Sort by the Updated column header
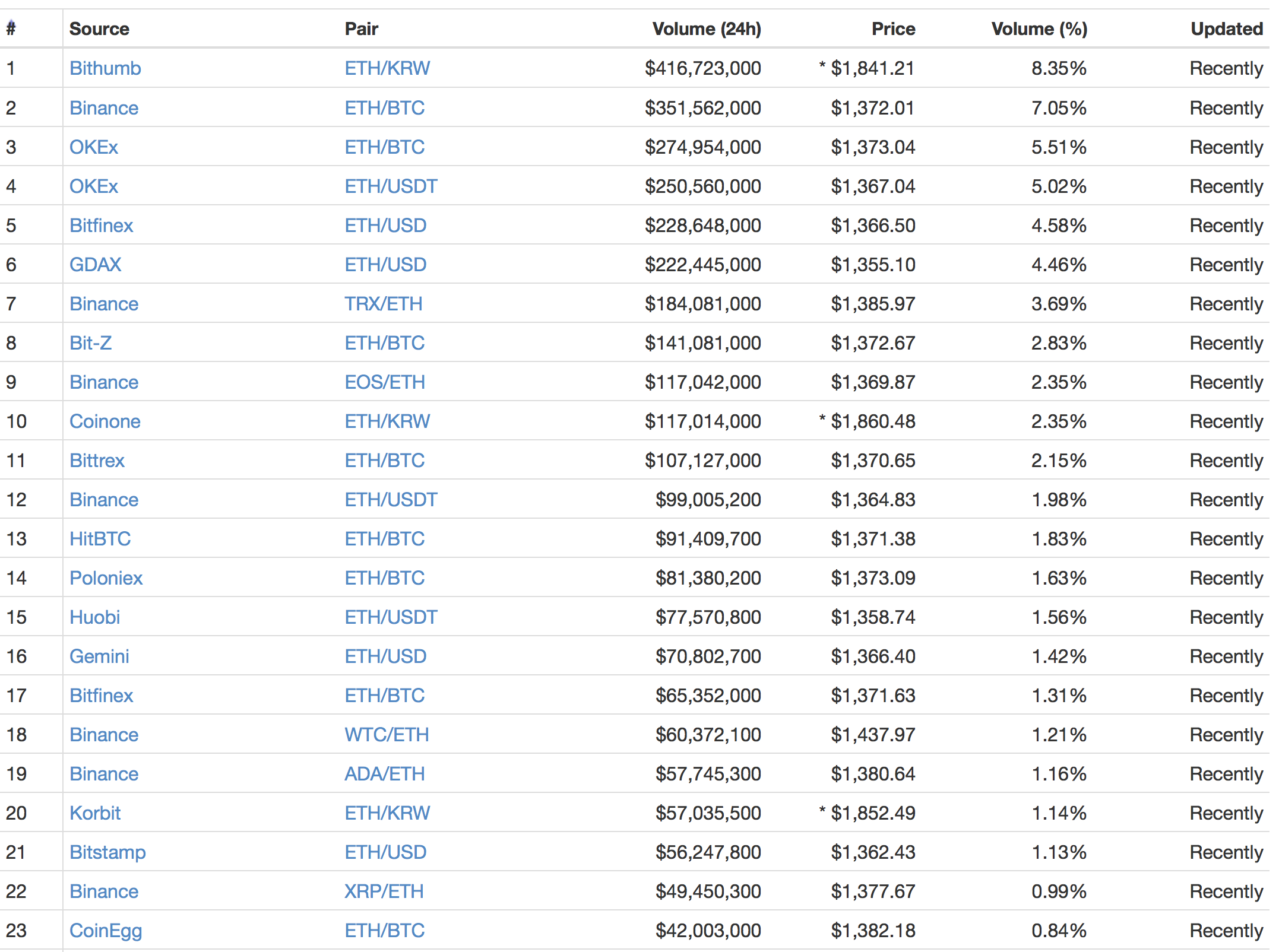This screenshot has height=952, width=1279. tap(1227, 28)
